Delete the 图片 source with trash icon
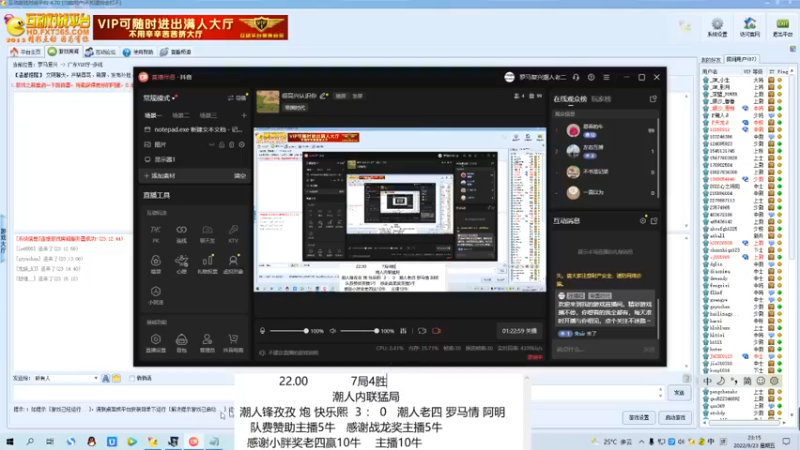 click(x=232, y=145)
